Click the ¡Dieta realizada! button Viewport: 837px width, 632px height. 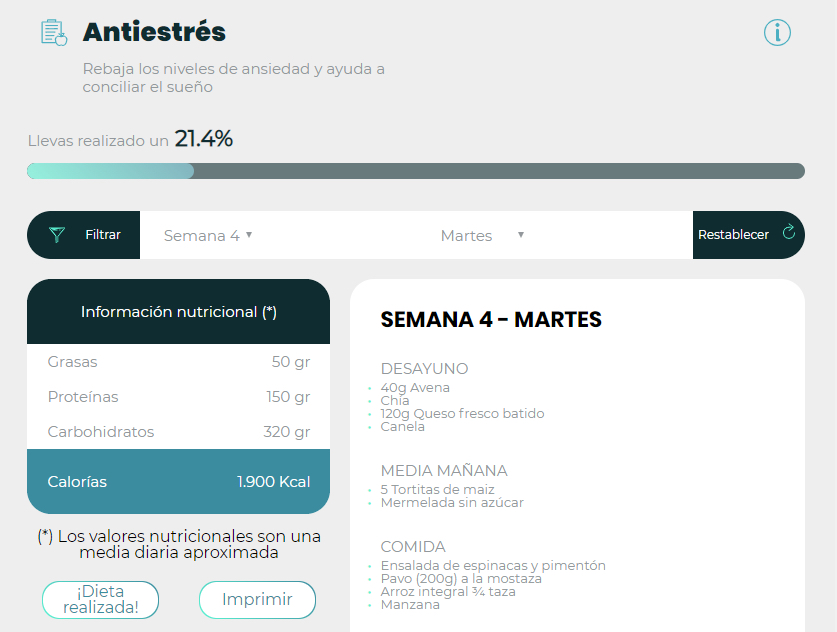point(100,599)
